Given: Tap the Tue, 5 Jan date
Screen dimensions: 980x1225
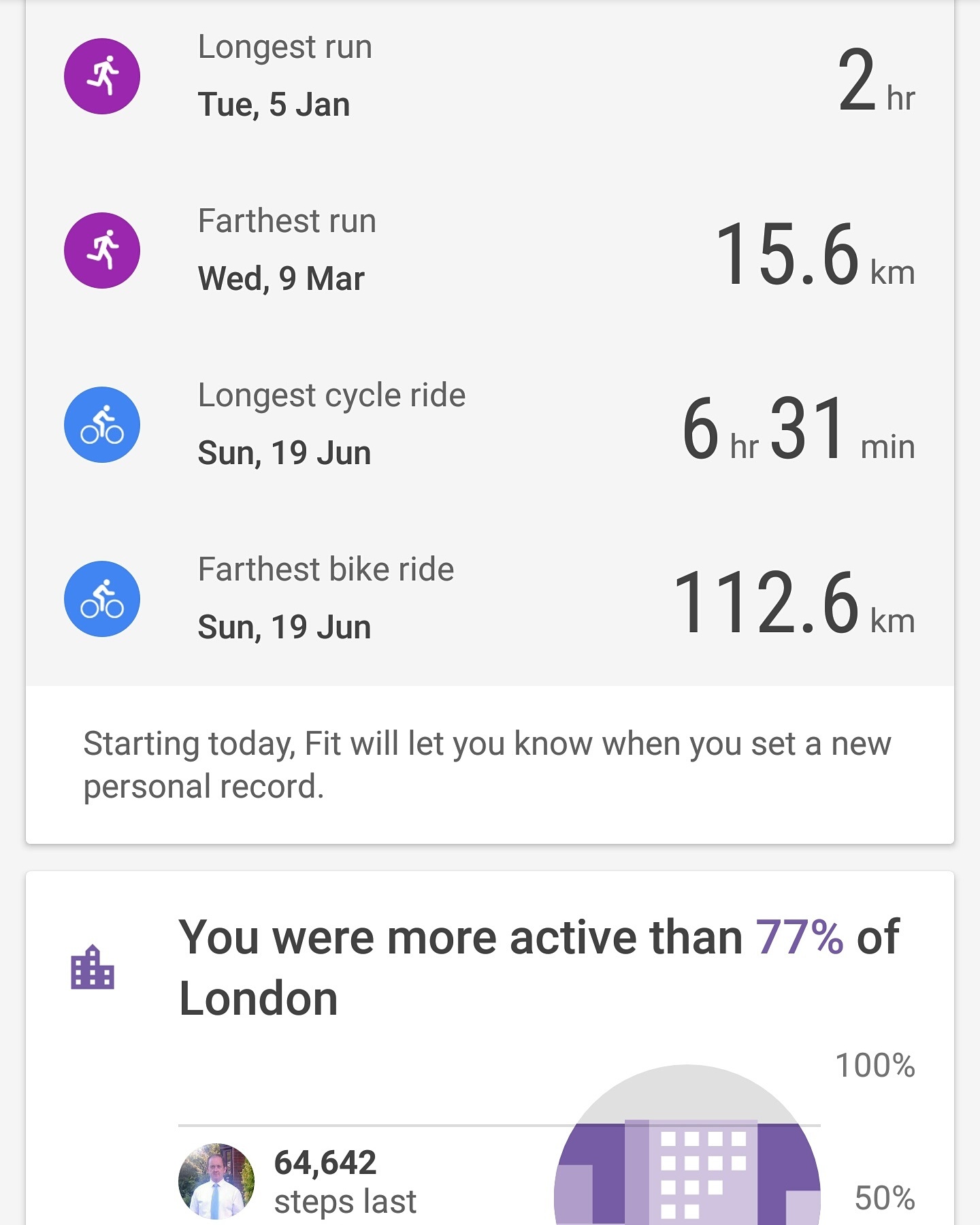Looking at the screenshot, I should click(x=274, y=105).
